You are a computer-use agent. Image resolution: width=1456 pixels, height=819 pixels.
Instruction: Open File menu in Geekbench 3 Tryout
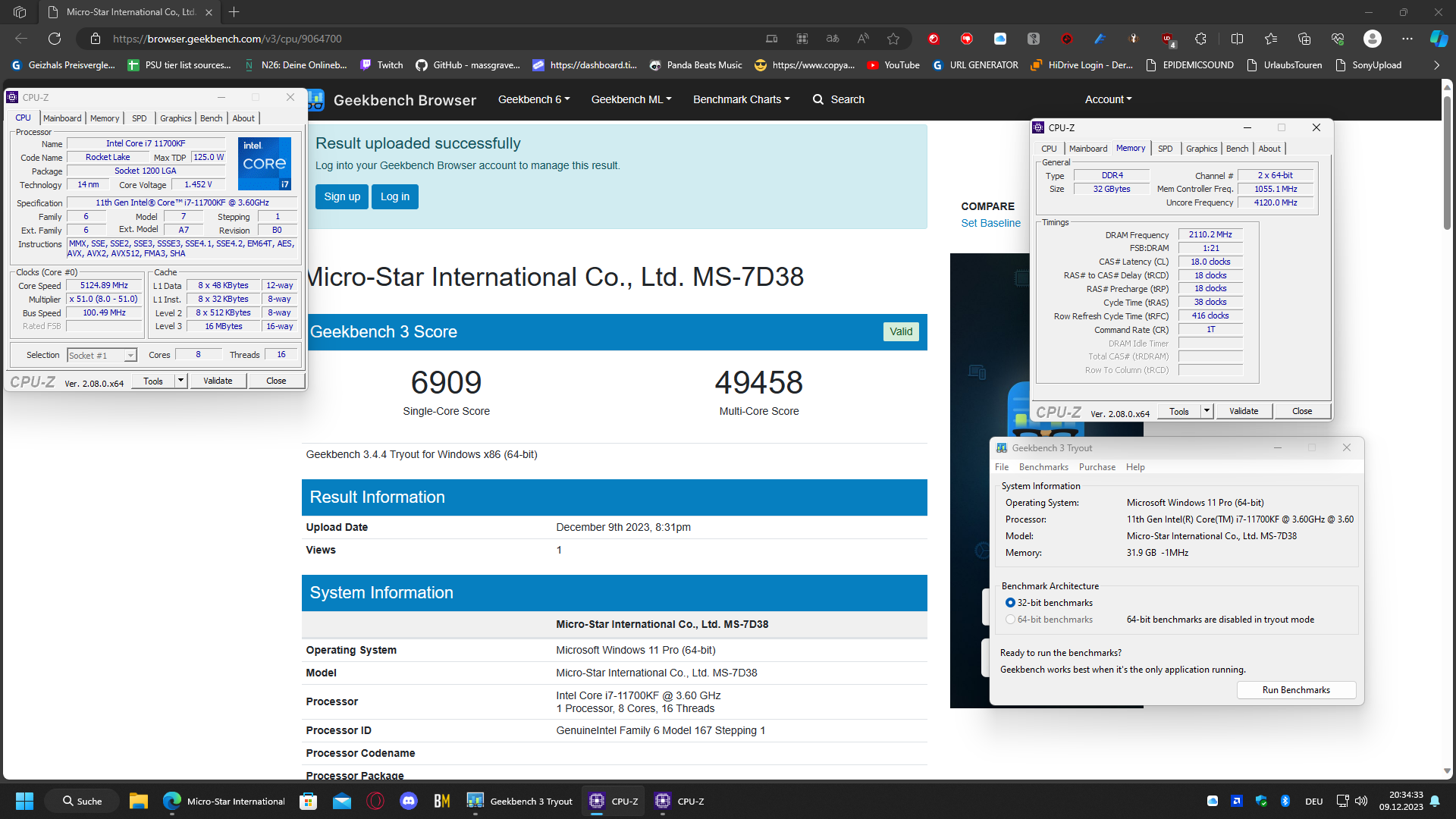[1002, 467]
